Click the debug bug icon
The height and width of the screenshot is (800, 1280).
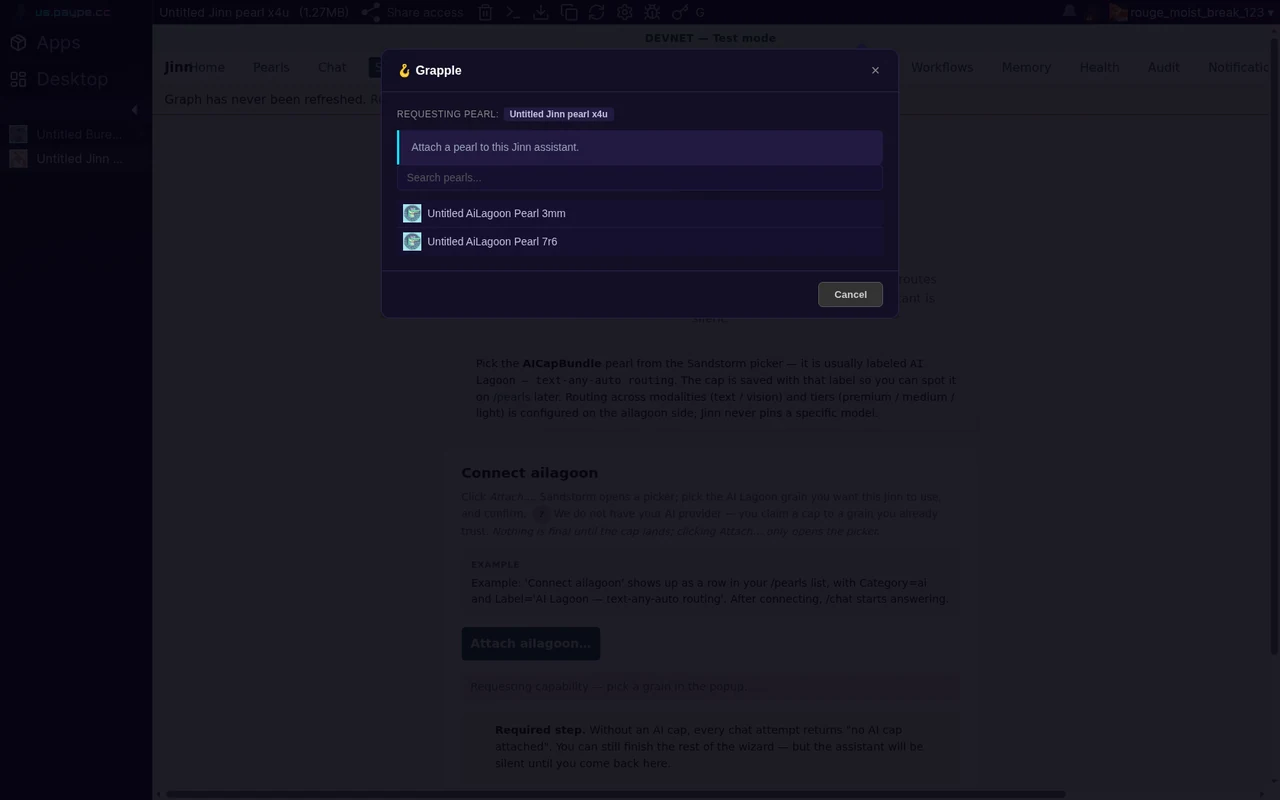point(652,12)
